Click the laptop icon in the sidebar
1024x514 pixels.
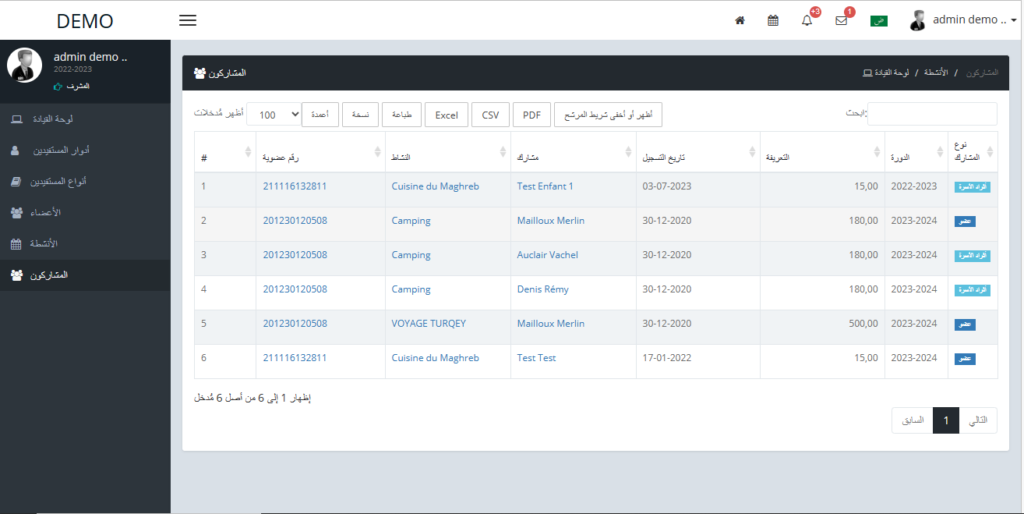click(17, 120)
